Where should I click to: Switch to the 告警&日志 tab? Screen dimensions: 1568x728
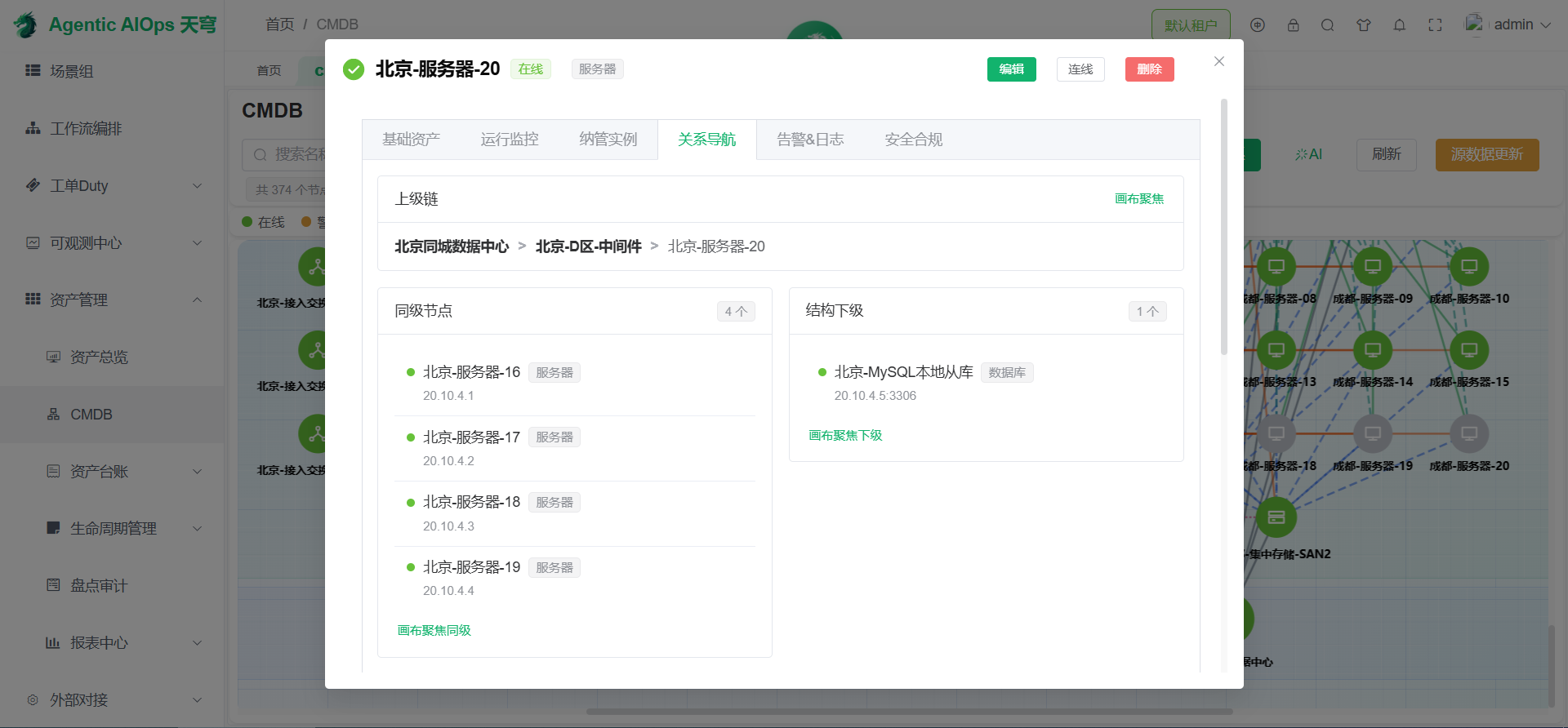(810, 140)
